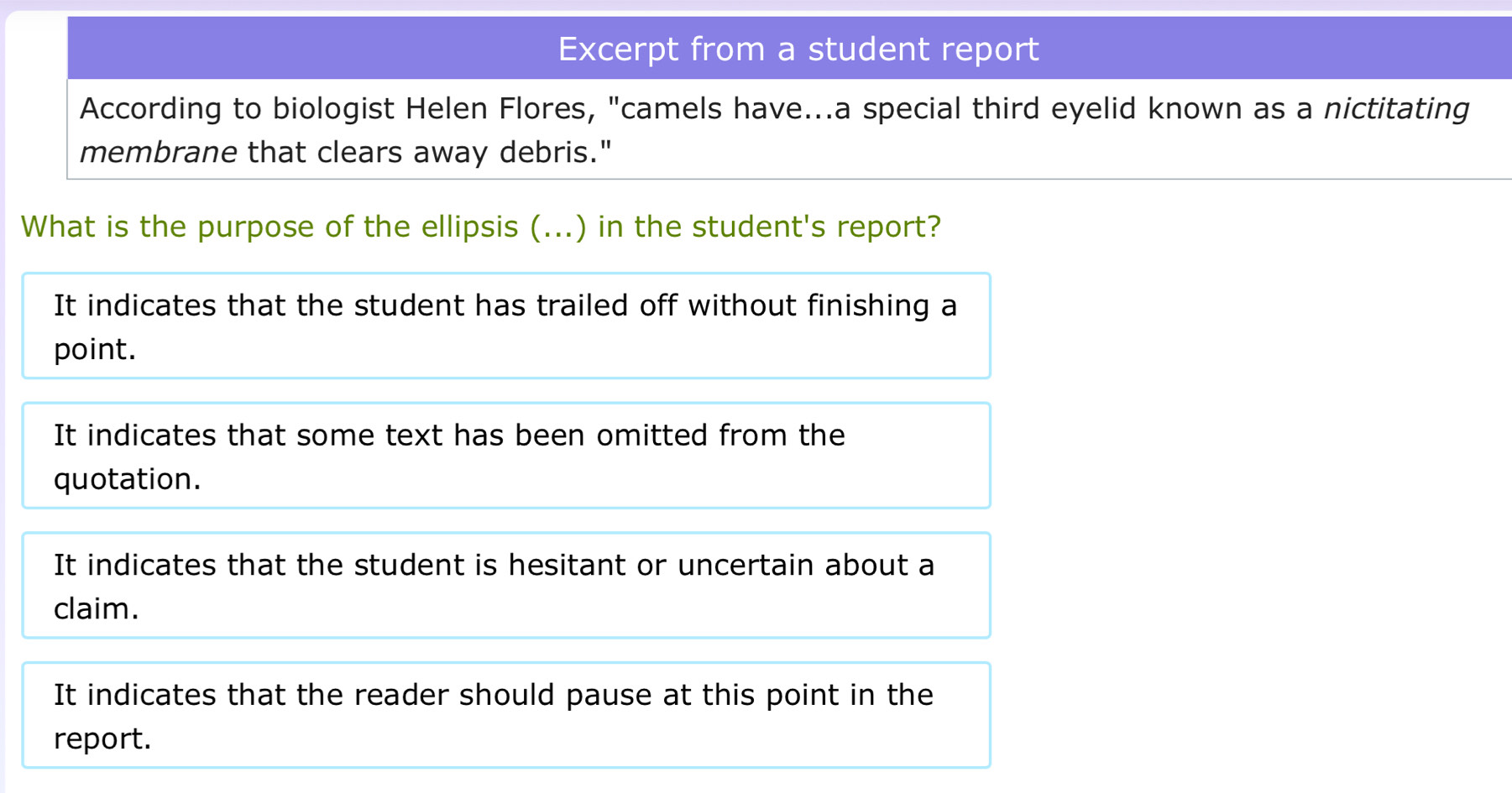Click the 'Excerpt from a student report' header
The height and width of the screenshot is (793, 1512).
pos(798,49)
